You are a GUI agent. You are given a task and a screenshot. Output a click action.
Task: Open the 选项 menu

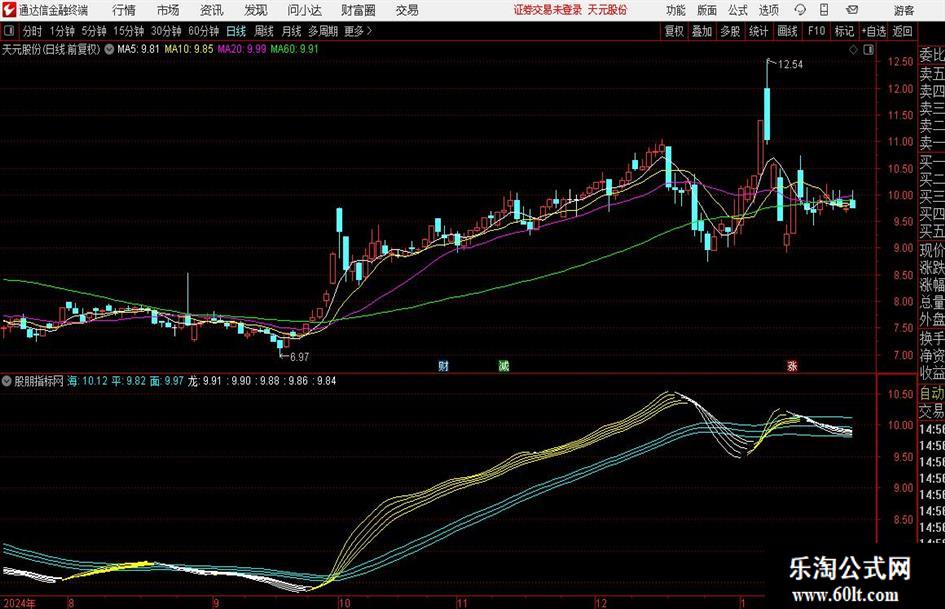click(768, 10)
